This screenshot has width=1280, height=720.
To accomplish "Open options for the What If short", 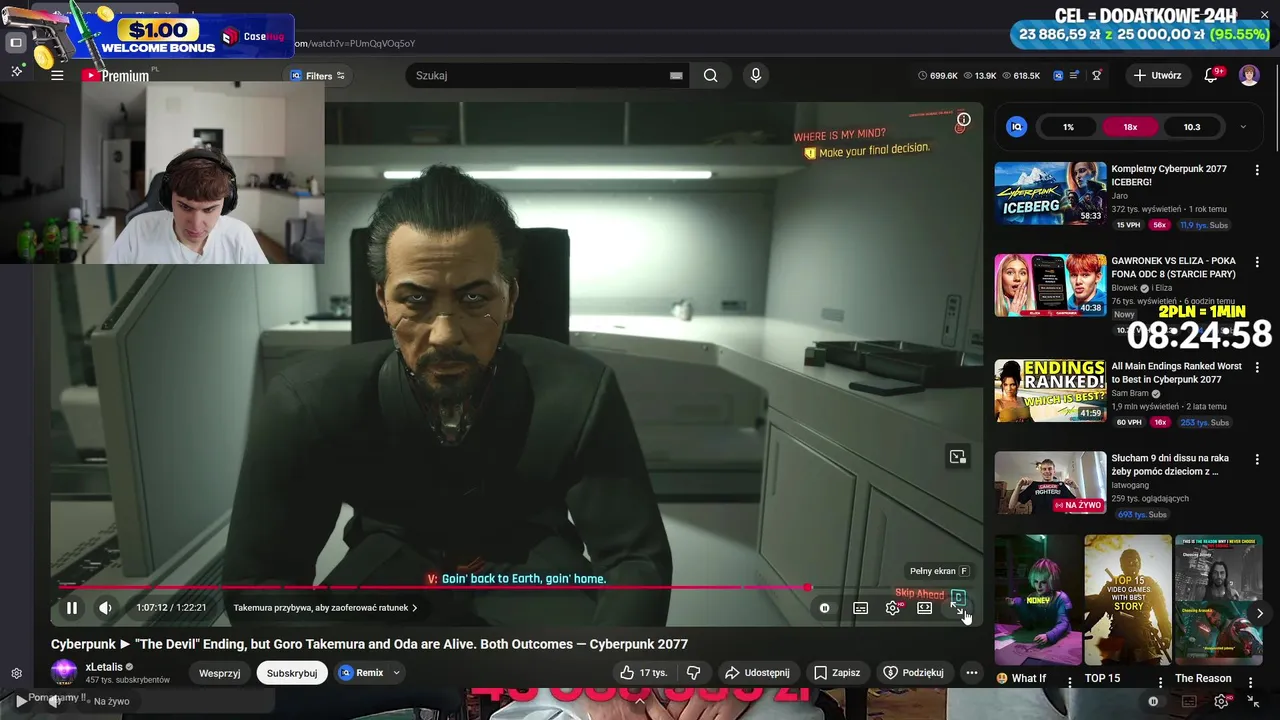I will click(x=1069, y=681).
